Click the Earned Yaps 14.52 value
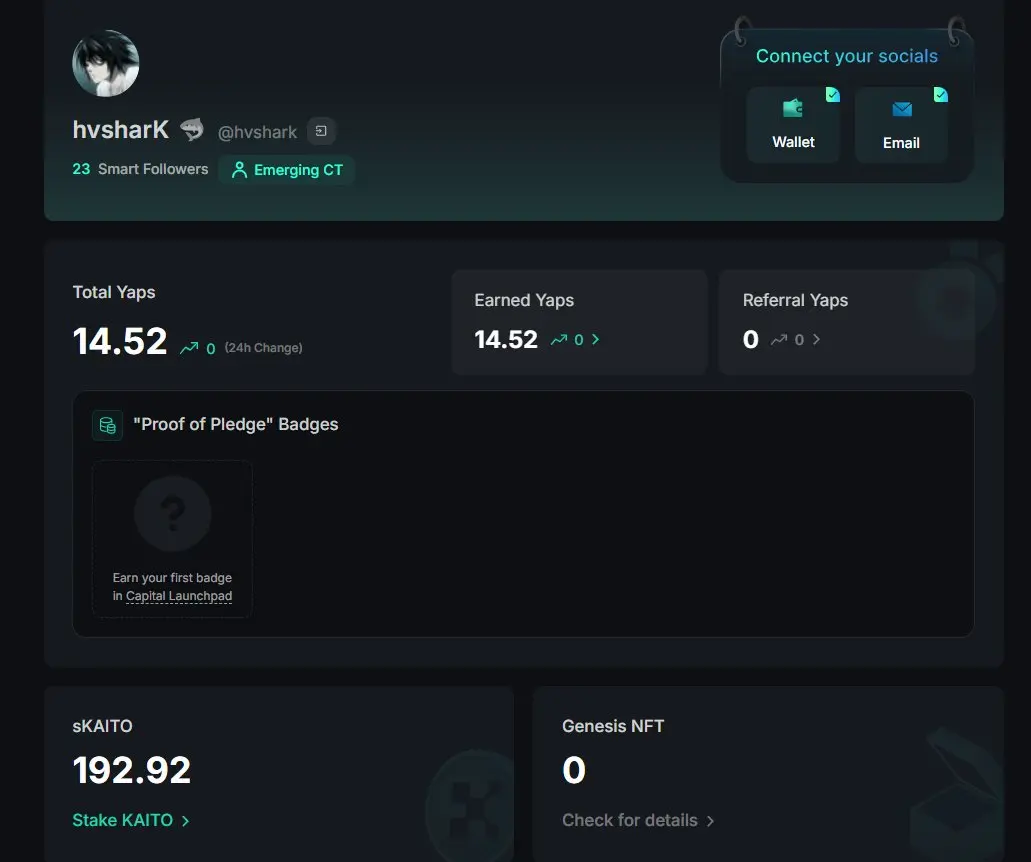This screenshot has height=862, width=1031. point(506,339)
